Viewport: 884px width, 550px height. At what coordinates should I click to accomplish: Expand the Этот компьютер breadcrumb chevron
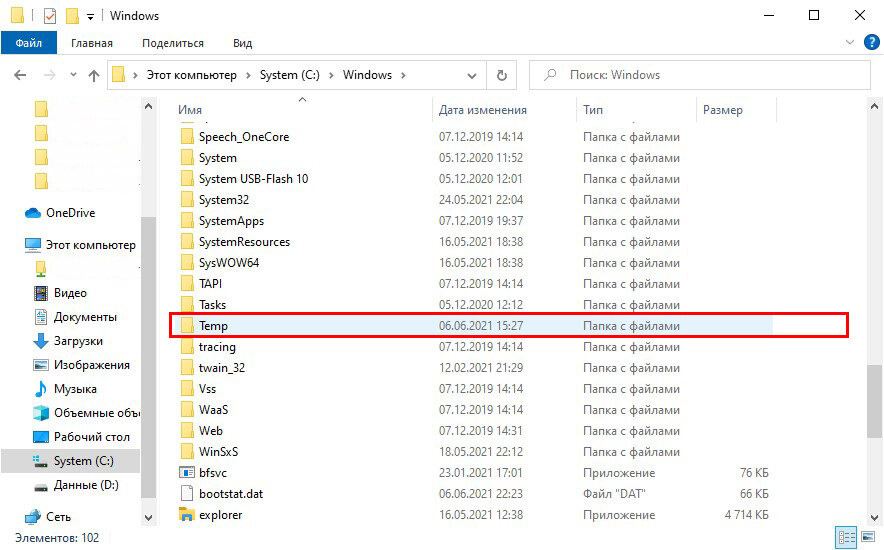(x=248, y=75)
